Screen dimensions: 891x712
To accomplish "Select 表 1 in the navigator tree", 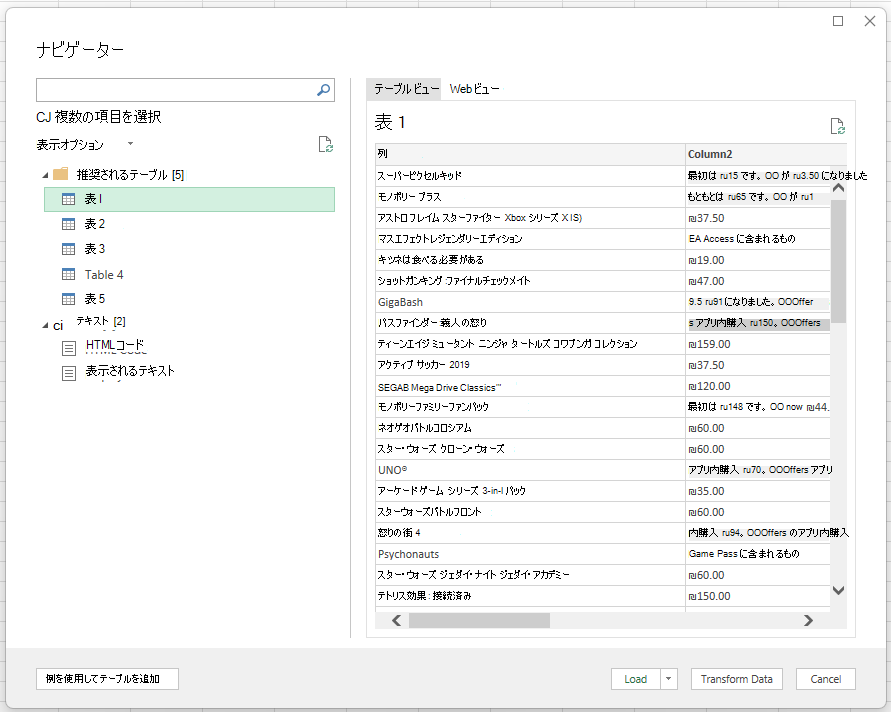I will point(189,199).
